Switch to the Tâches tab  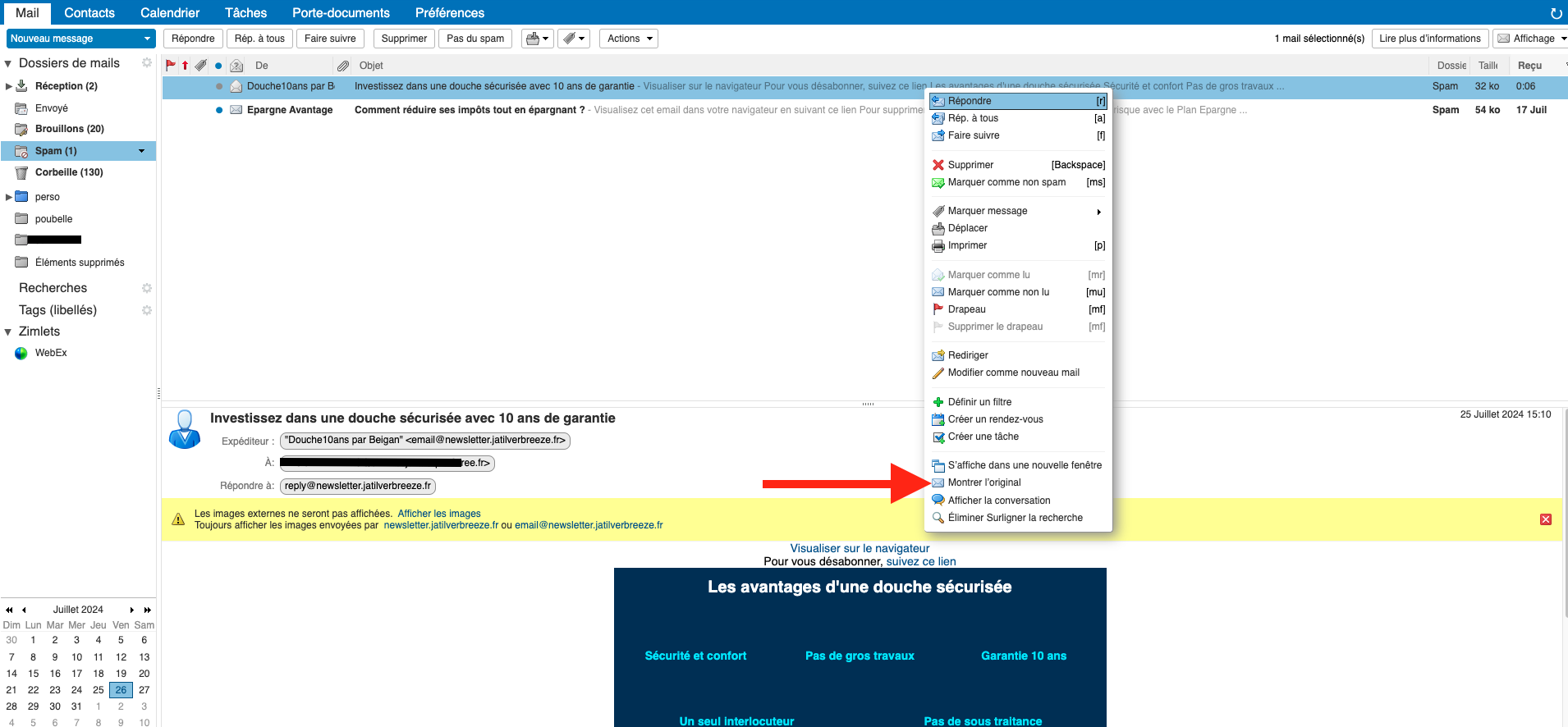245,13
